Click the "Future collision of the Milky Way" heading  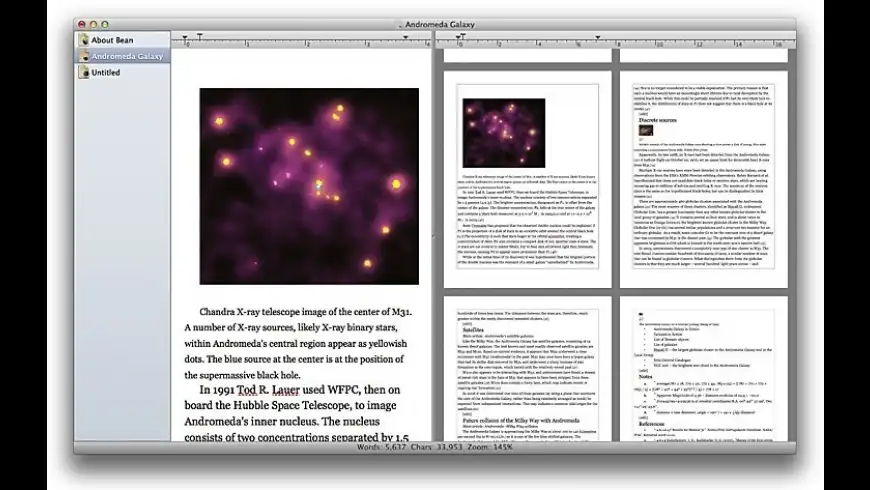pyautogui.click(x=521, y=421)
